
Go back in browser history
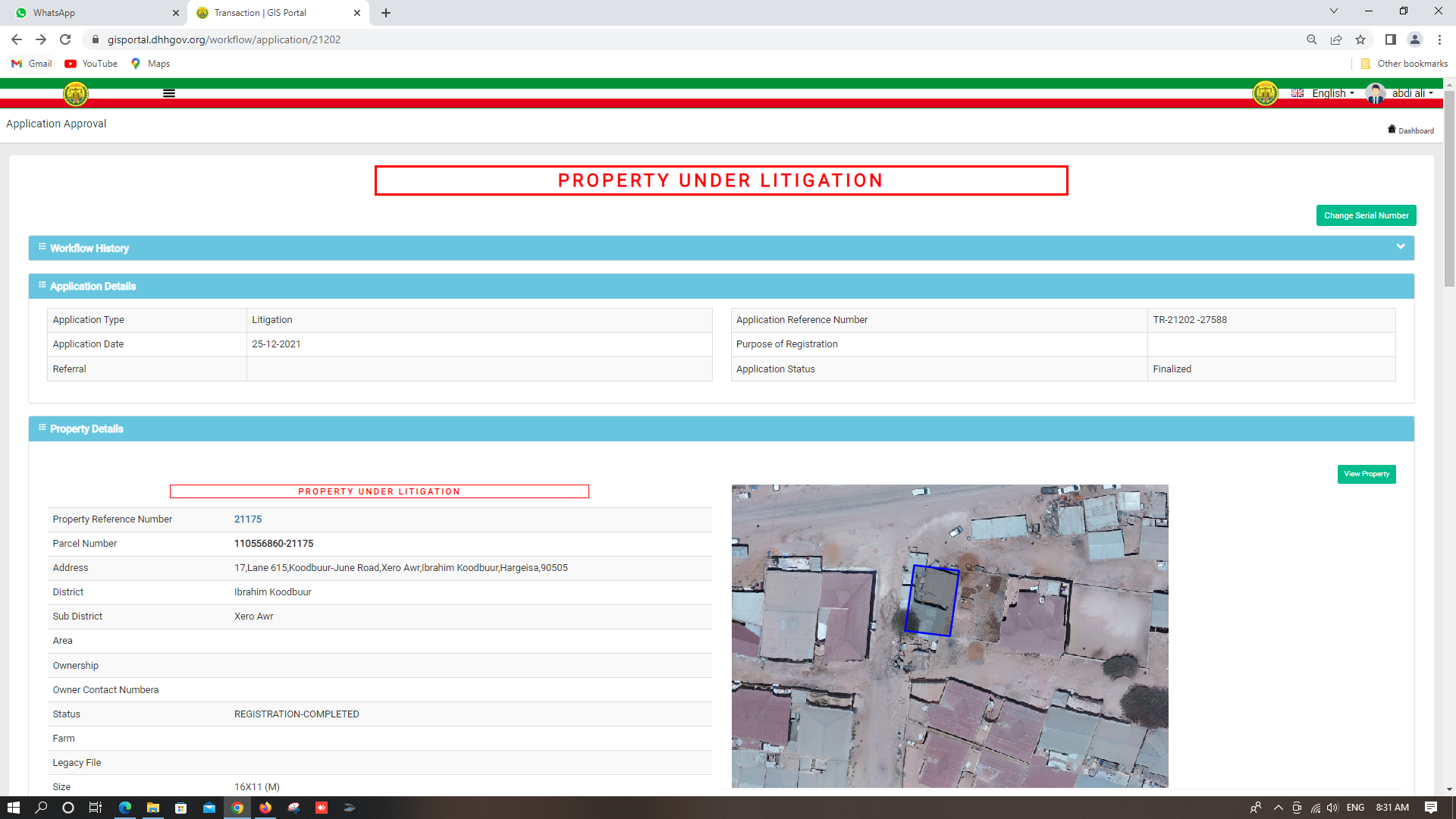pos(16,39)
